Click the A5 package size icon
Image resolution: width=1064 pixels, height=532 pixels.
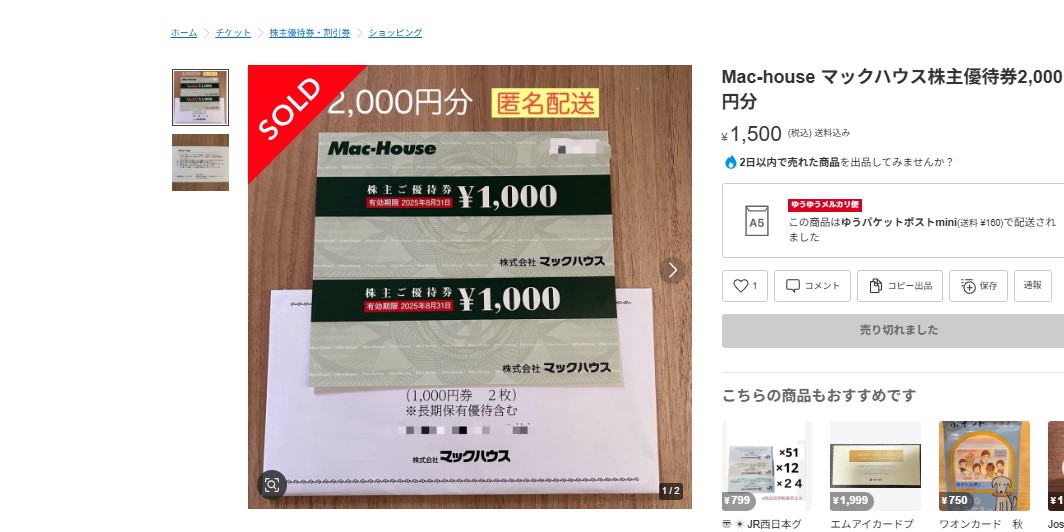pyautogui.click(x=757, y=221)
